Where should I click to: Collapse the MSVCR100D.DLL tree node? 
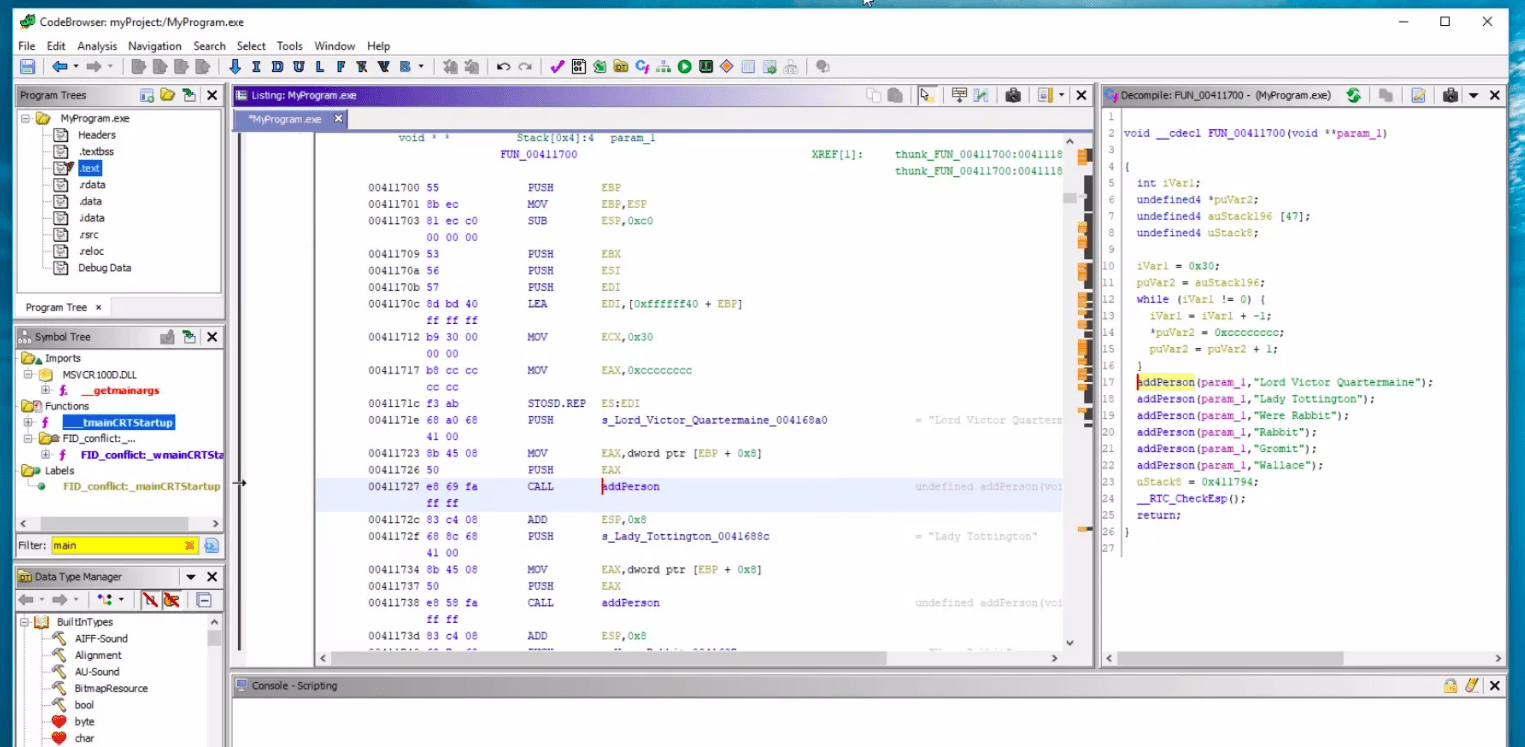[x=29, y=374]
